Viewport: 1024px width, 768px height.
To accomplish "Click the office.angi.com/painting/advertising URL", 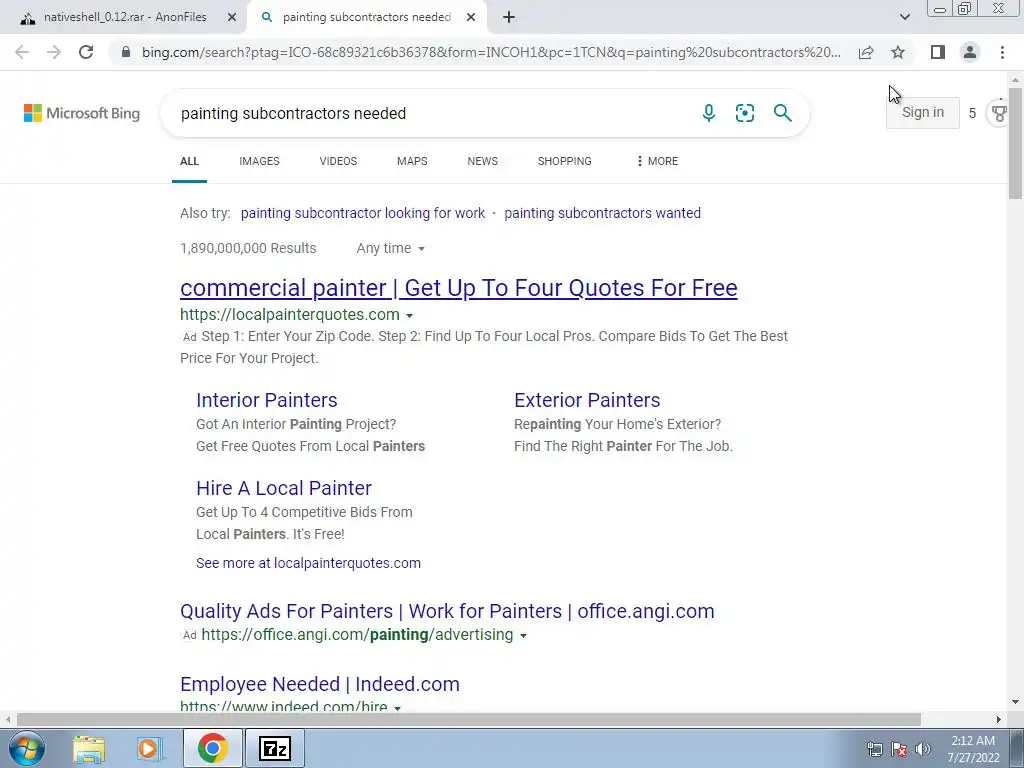I will (357, 635).
